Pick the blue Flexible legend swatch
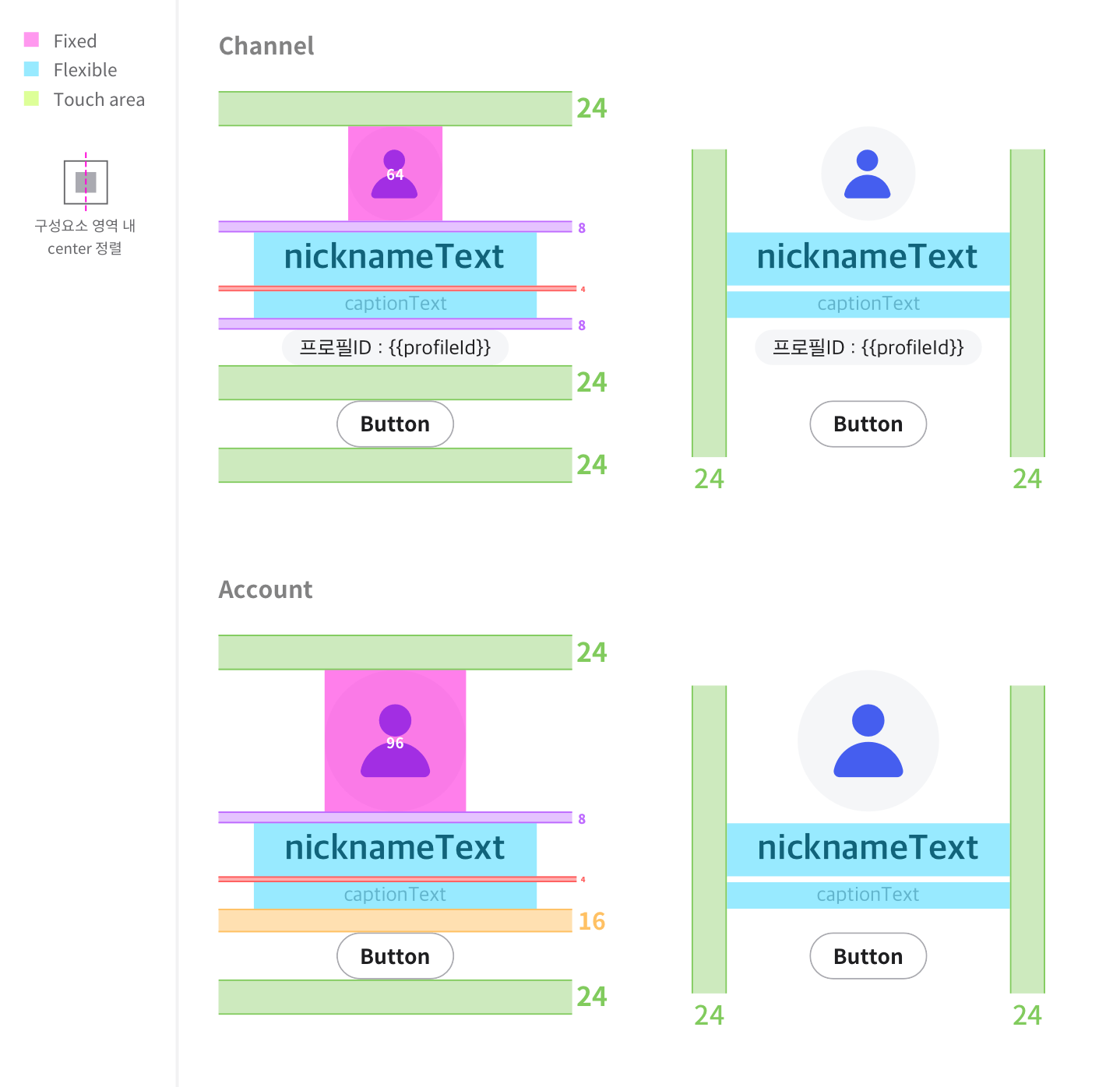 click(31, 69)
